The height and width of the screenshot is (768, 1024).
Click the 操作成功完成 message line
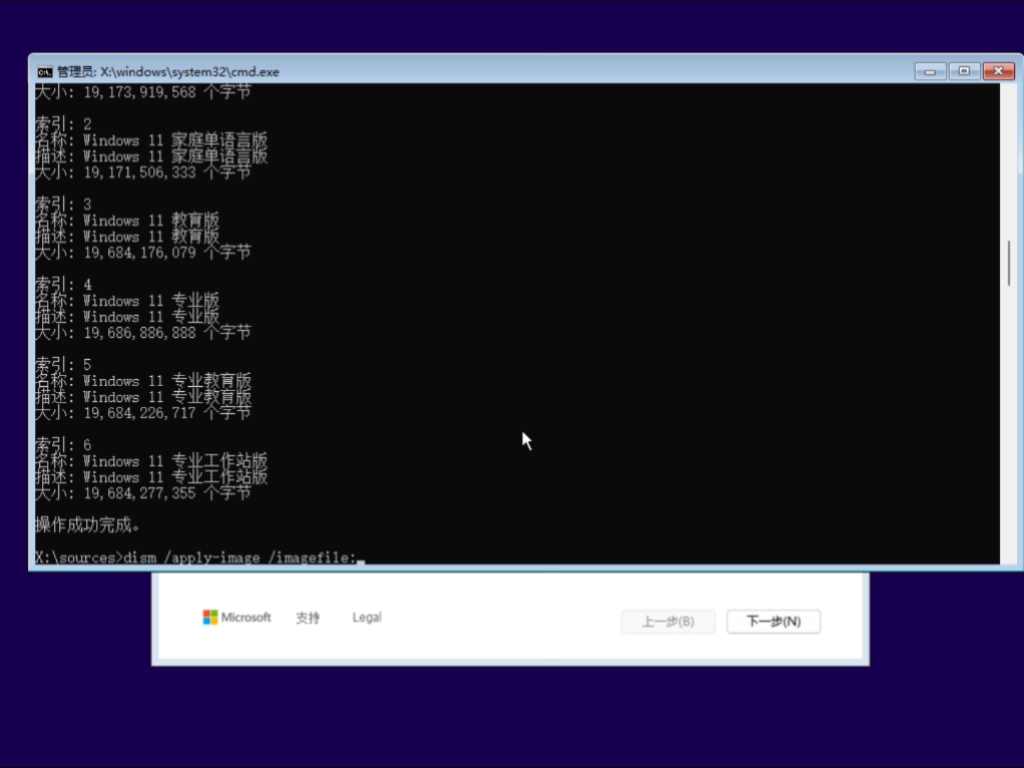[87, 523]
